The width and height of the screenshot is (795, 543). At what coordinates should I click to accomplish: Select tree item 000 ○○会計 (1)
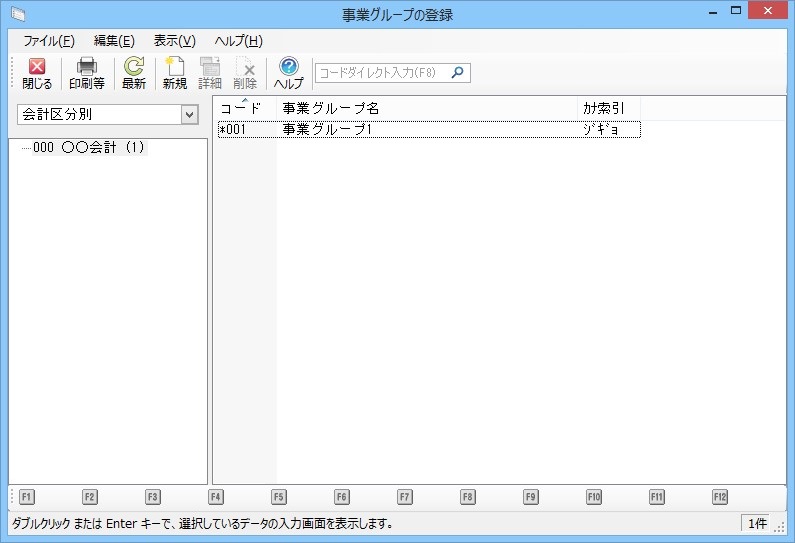tap(89, 147)
